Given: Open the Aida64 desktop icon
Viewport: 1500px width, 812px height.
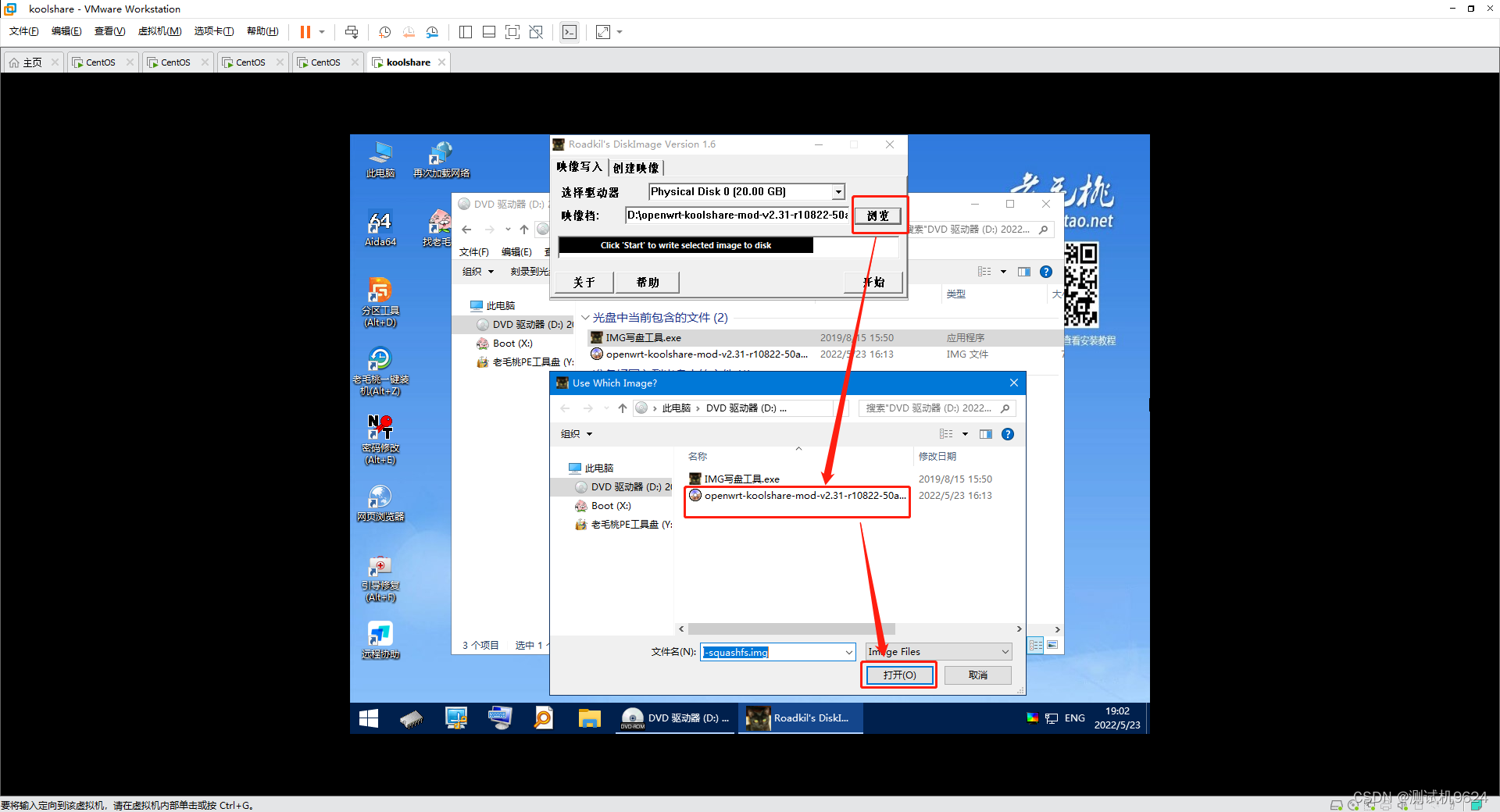Looking at the screenshot, I should 380,229.
